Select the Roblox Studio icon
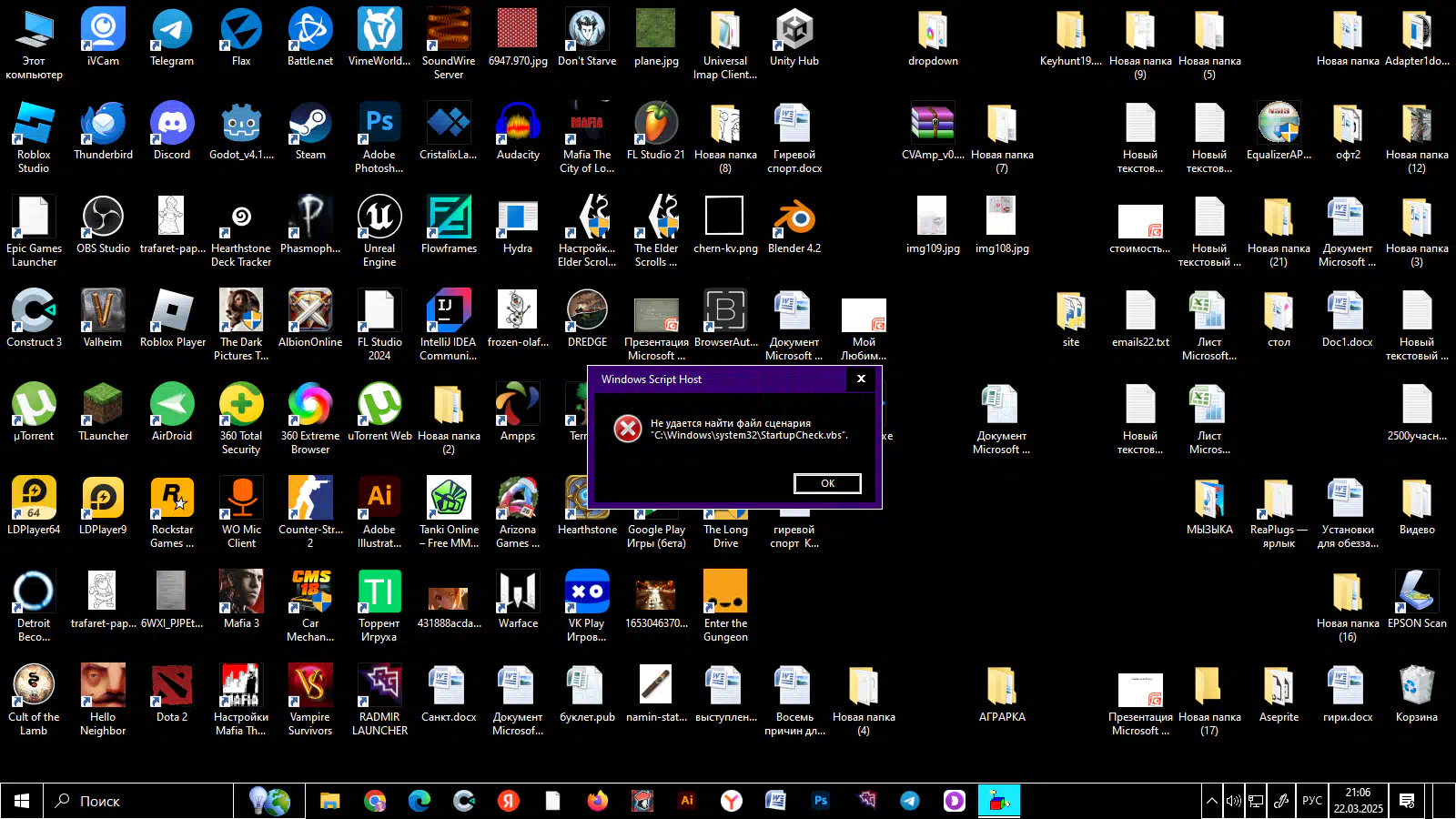Viewport: 1456px width, 819px height. click(34, 138)
